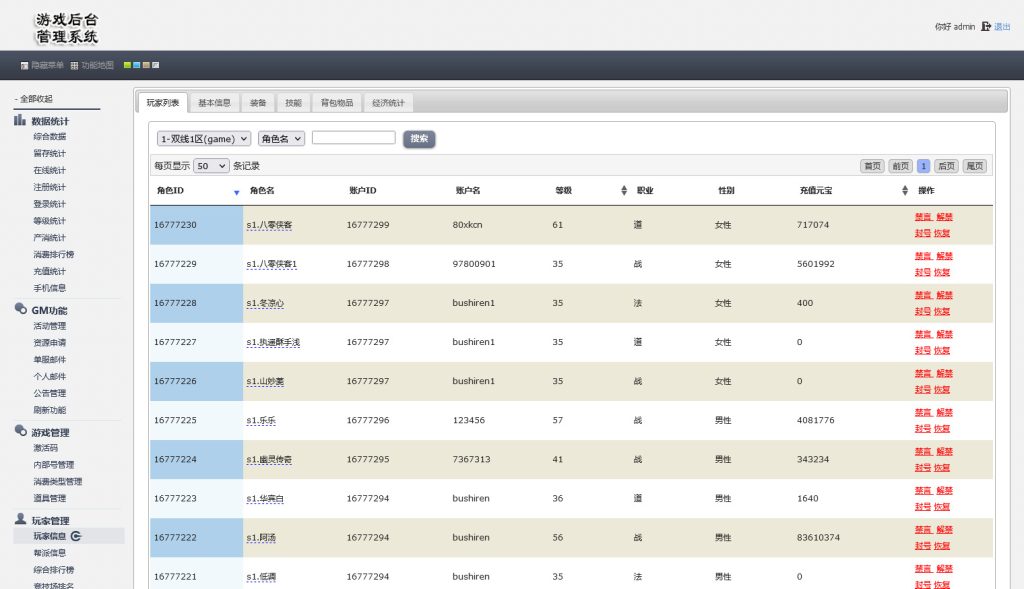Click role name s1.八零侠客 in row 16777230
The height and width of the screenshot is (589, 1024).
pos(269,225)
